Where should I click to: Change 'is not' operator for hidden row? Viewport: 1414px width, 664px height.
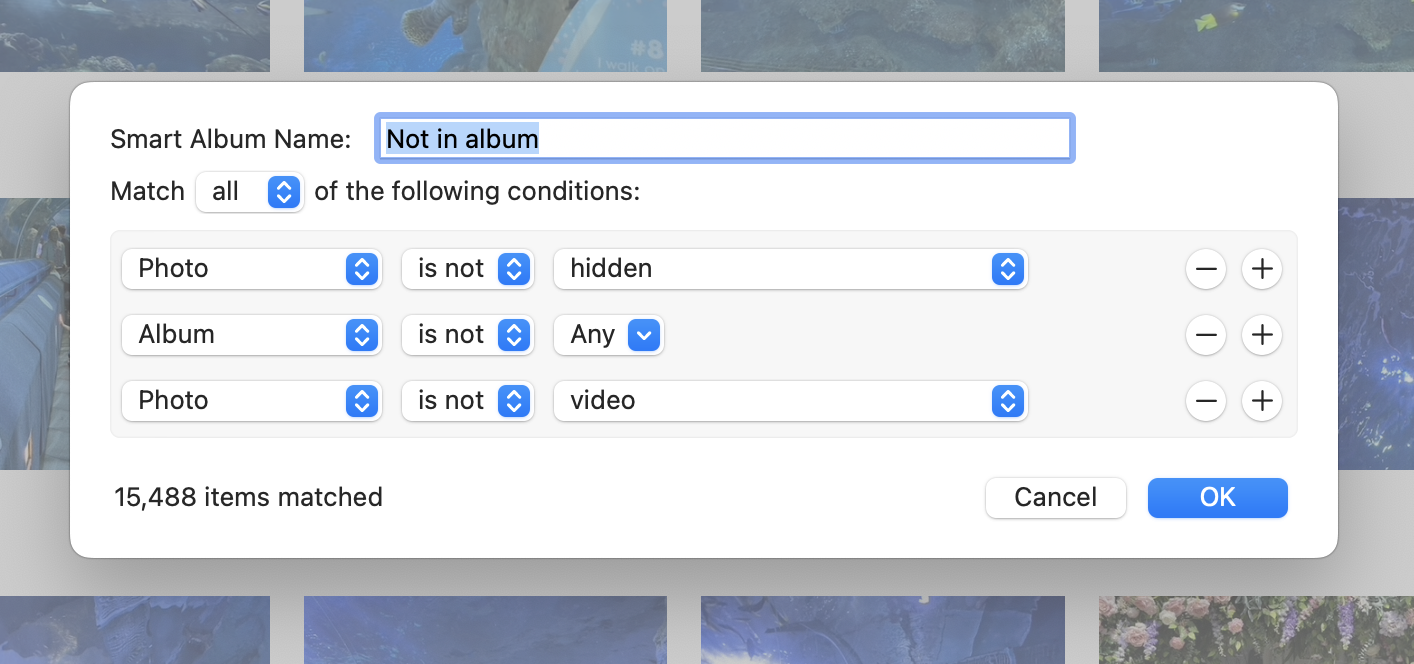click(x=466, y=269)
